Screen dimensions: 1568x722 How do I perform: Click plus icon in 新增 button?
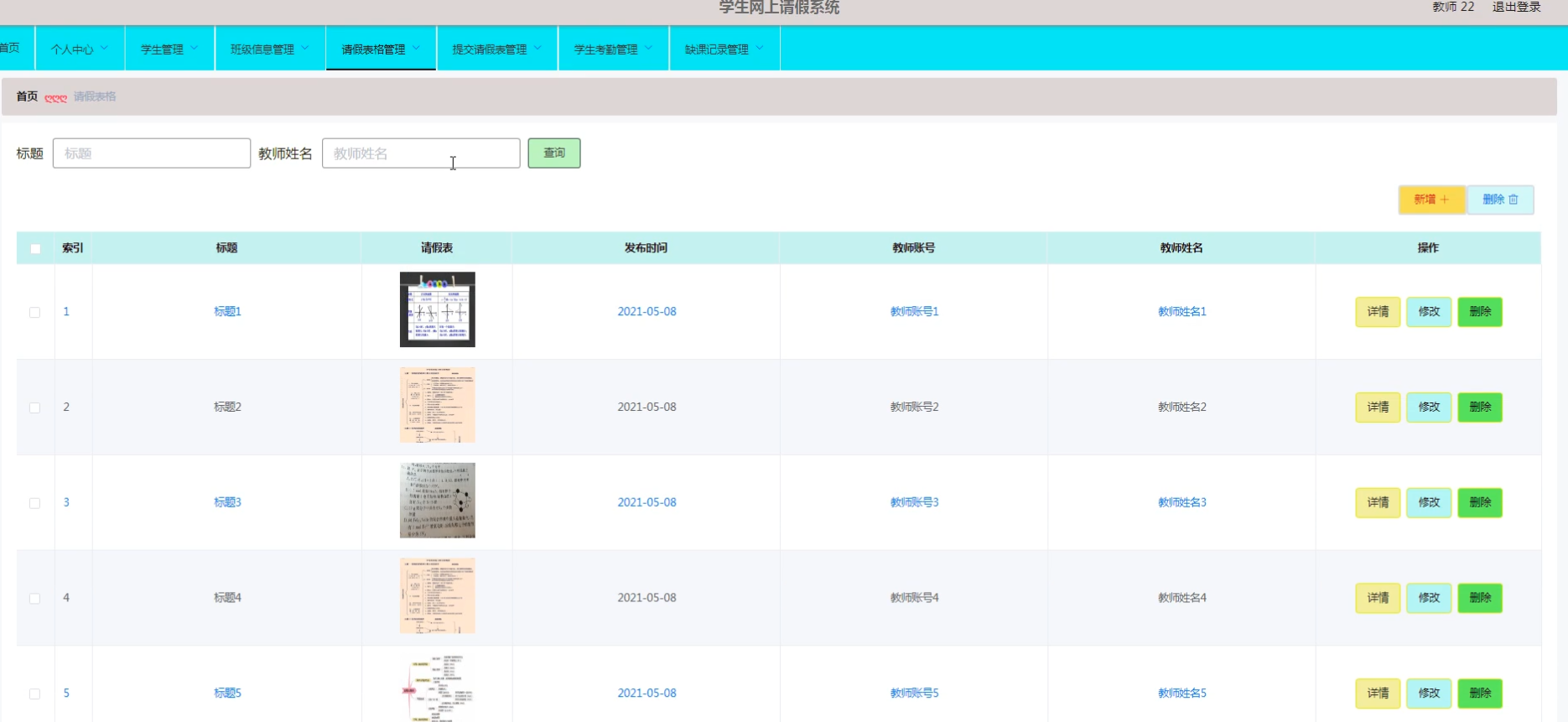click(x=1444, y=200)
